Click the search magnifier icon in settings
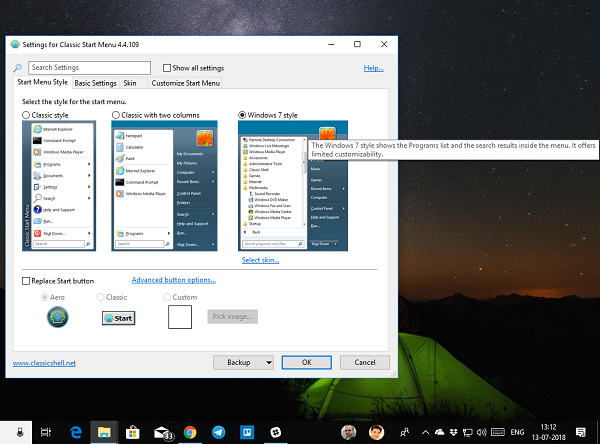The height and width of the screenshot is (444, 600). pyautogui.click(x=18, y=68)
